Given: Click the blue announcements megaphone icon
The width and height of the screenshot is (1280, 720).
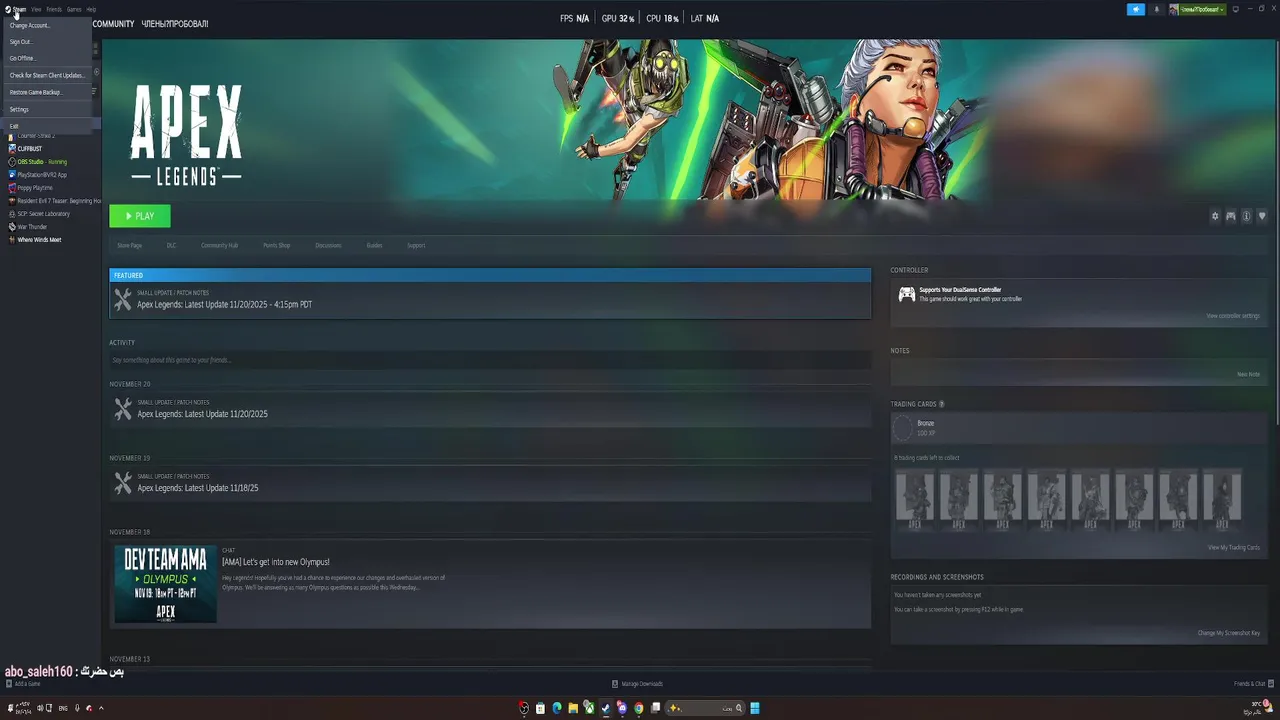Looking at the screenshot, I should pyautogui.click(x=1135, y=9).
